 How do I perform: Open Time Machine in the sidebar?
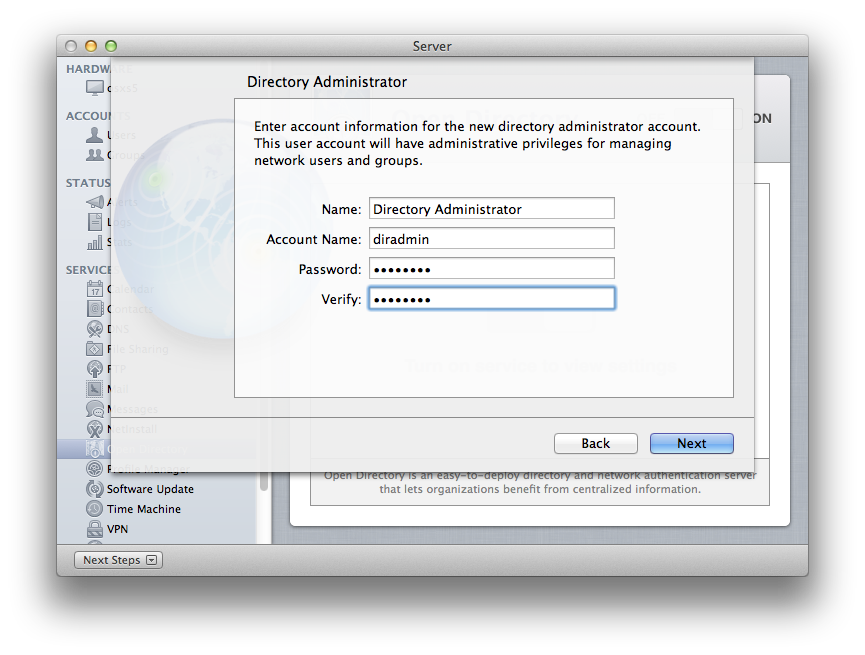(x=144, y=509)
